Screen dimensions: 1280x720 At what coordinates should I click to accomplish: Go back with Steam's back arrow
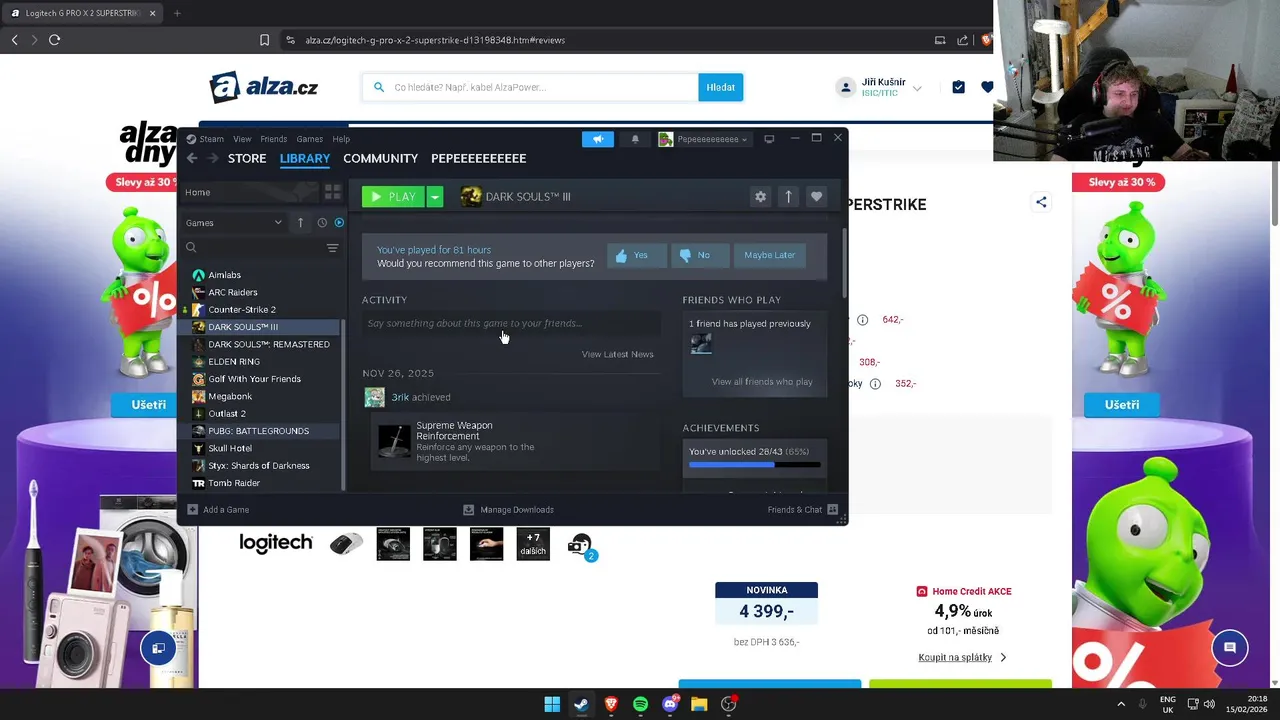coord(192,158)
